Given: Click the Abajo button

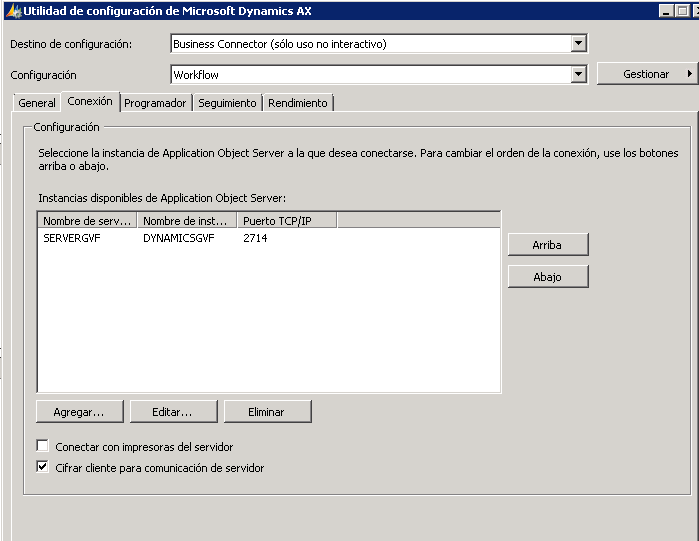Looking at the screenshot, I should [548, 277].
